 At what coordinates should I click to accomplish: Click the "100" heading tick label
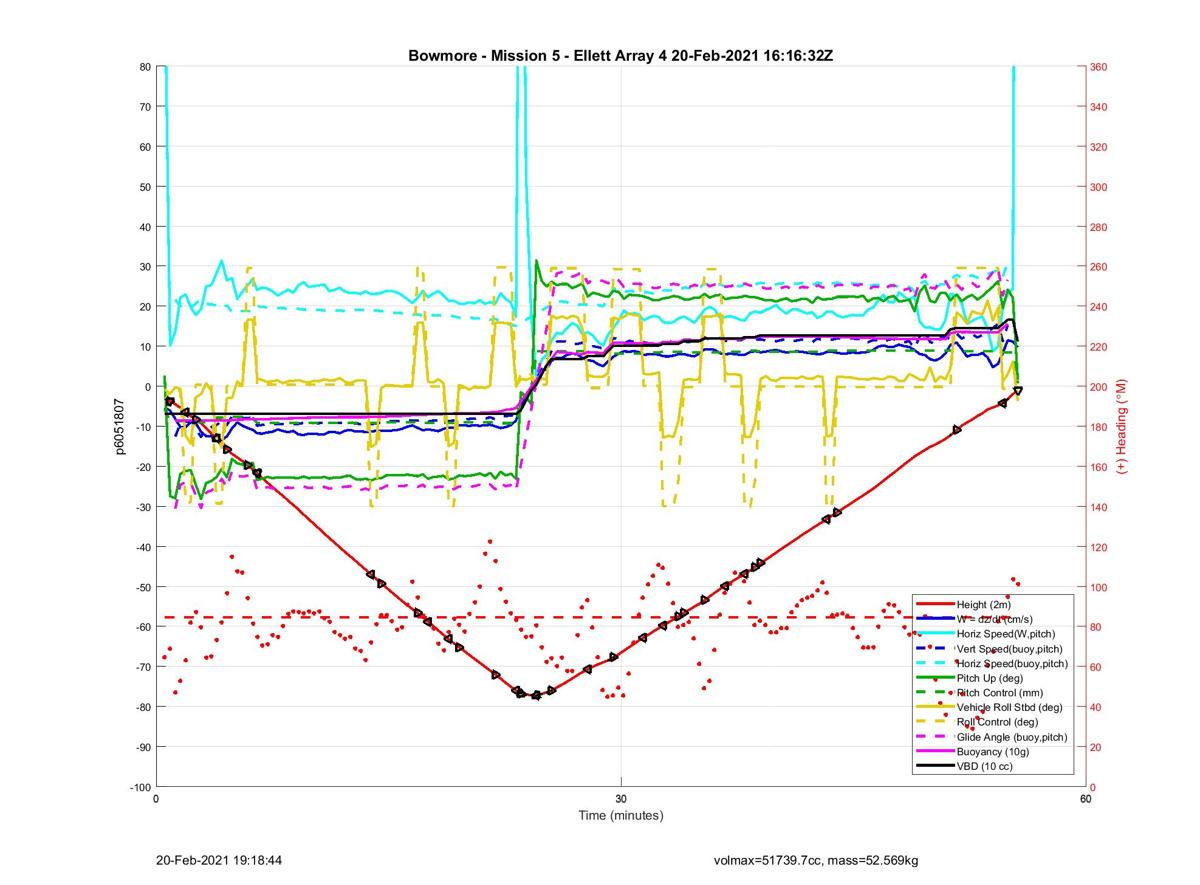(1100, 587)
